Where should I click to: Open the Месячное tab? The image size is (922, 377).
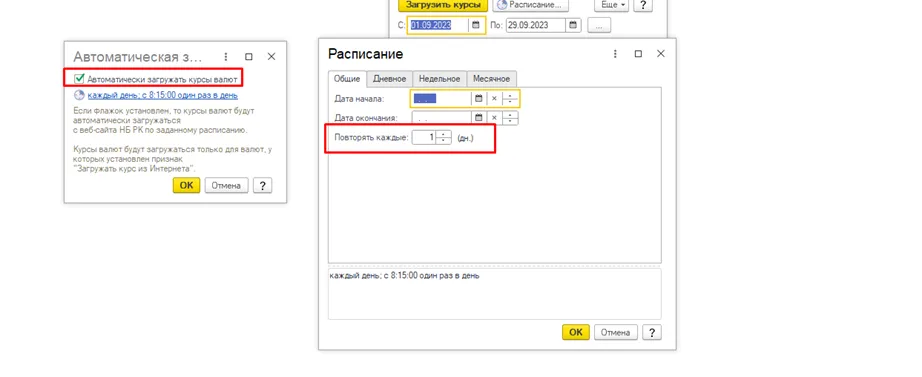pyautogui.click(x=492, y=79)
